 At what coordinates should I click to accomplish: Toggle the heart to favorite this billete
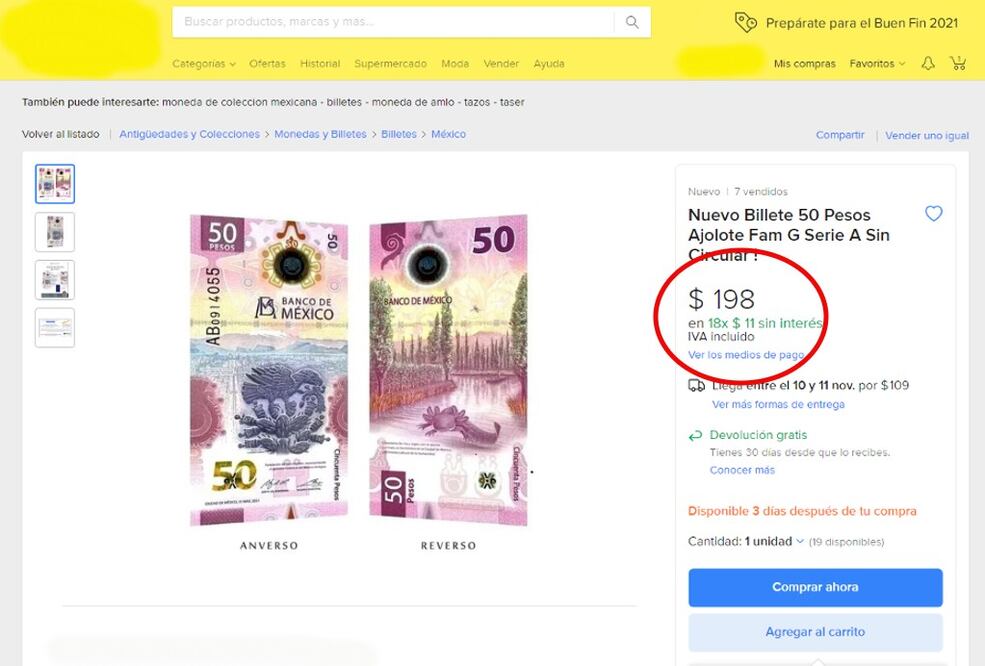coord(933,213)
